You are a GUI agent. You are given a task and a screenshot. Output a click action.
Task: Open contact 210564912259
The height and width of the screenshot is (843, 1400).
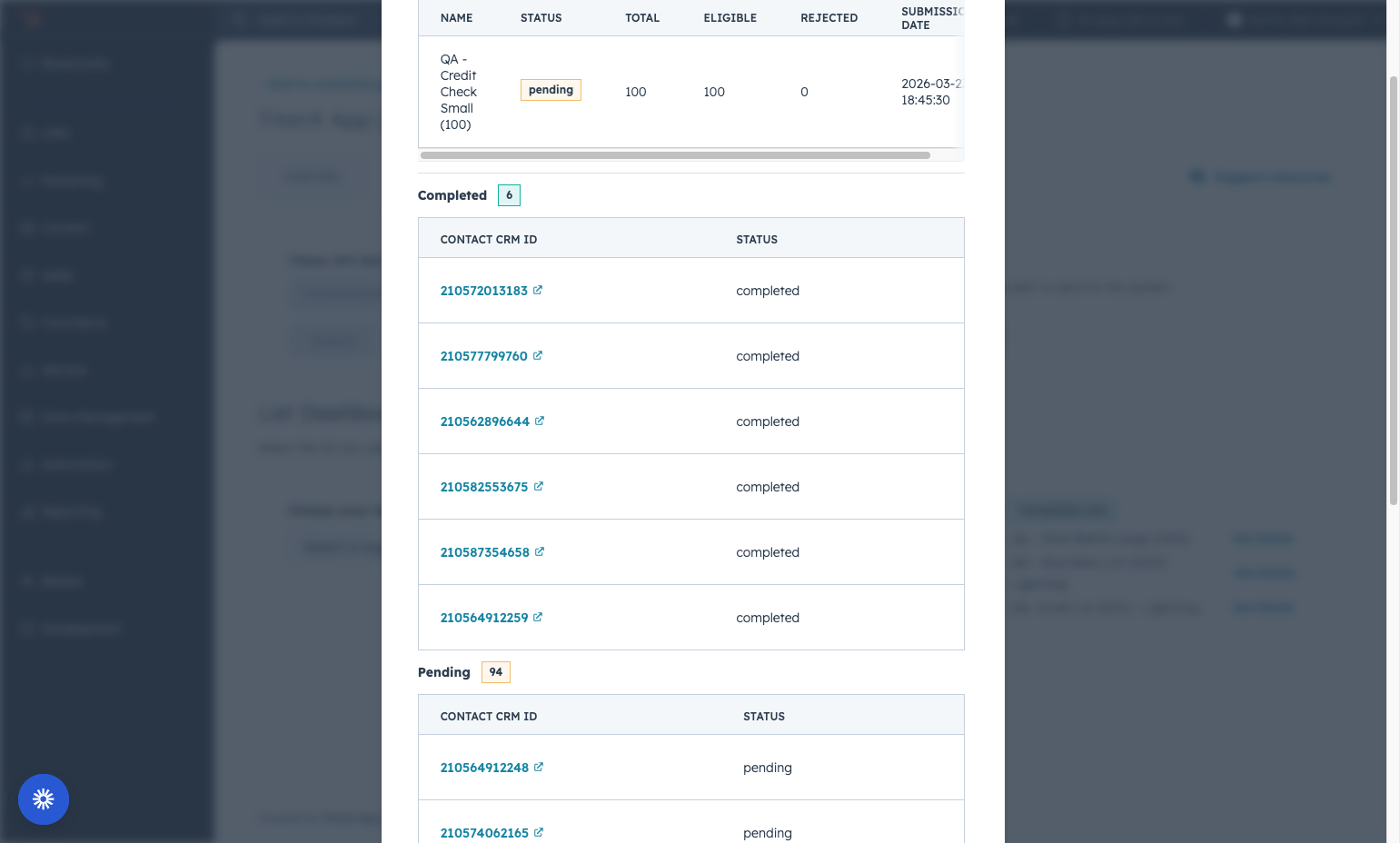(x=484, y=618)
